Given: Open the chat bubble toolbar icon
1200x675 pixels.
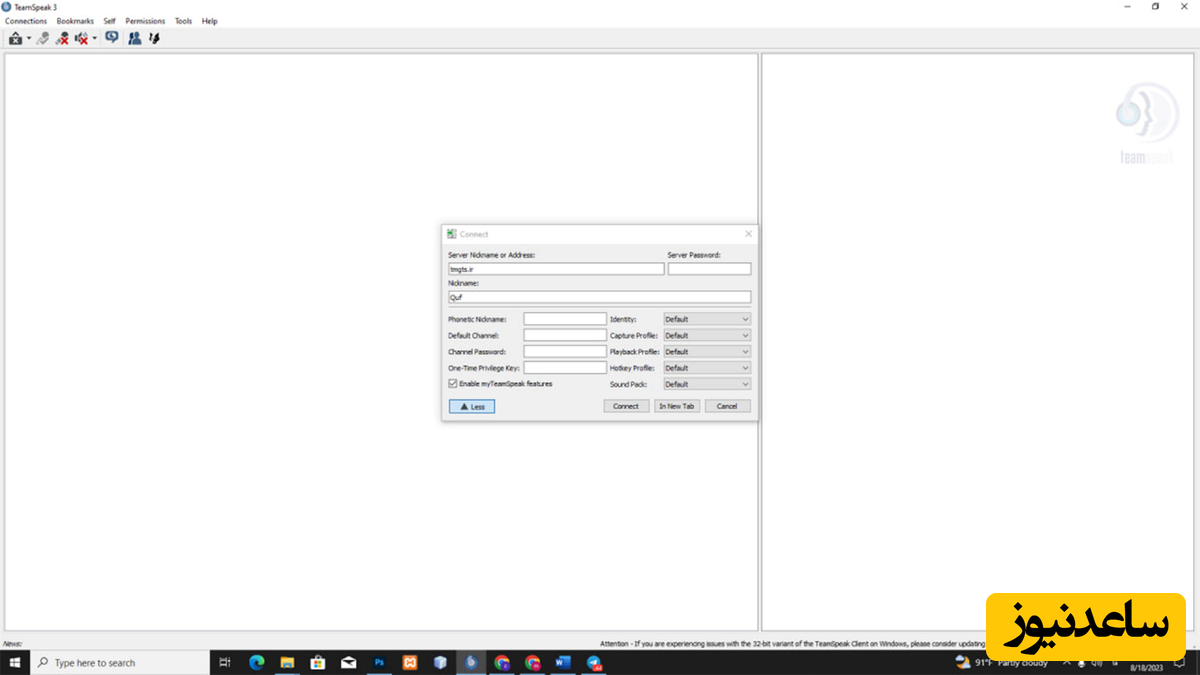Looking at the screenshot, I should 111,38.
